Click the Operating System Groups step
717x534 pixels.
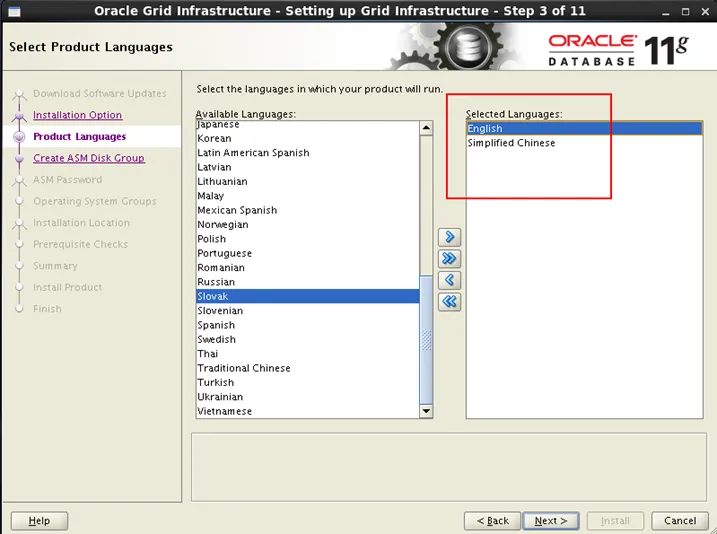coord(95,201)
